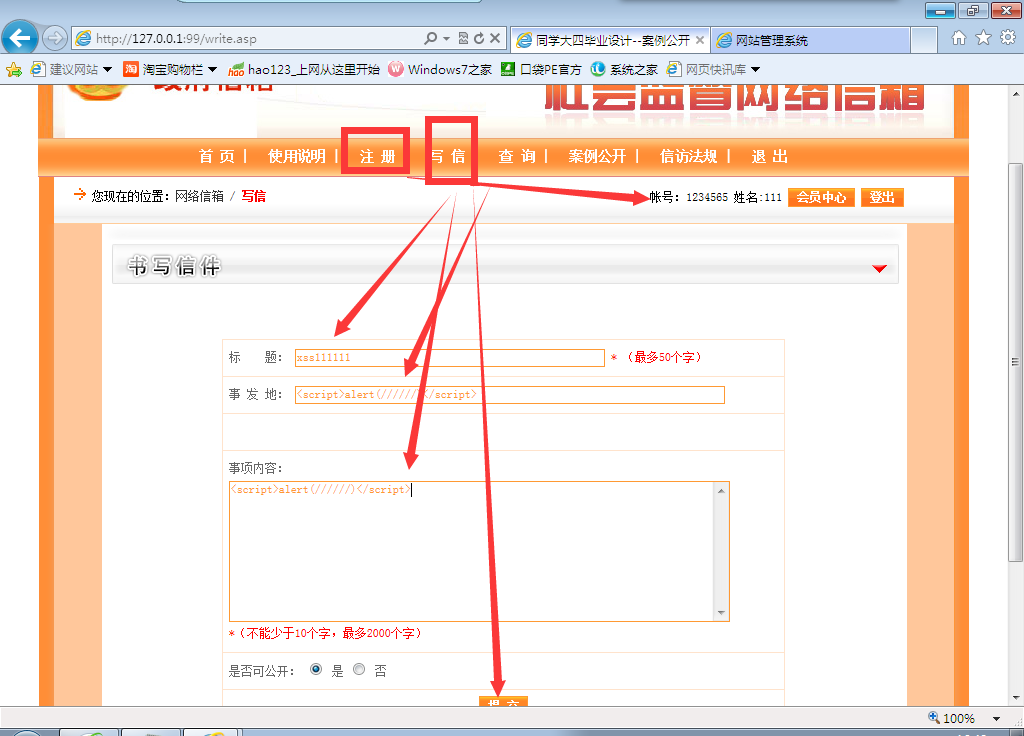Image resolution: width=1024 pixels, height=736 pixels.
Task: Stop page loading with the X icon
Action: coord(495,39)
